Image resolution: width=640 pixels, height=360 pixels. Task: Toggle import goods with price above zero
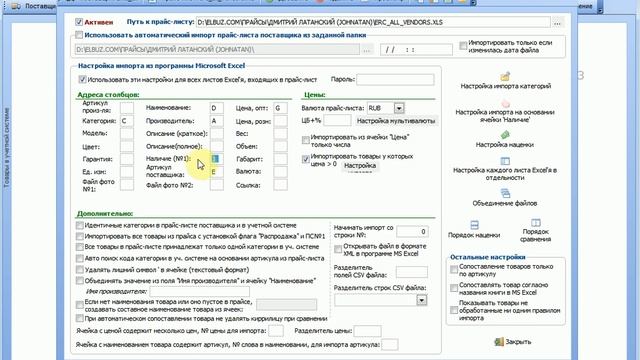305,159
